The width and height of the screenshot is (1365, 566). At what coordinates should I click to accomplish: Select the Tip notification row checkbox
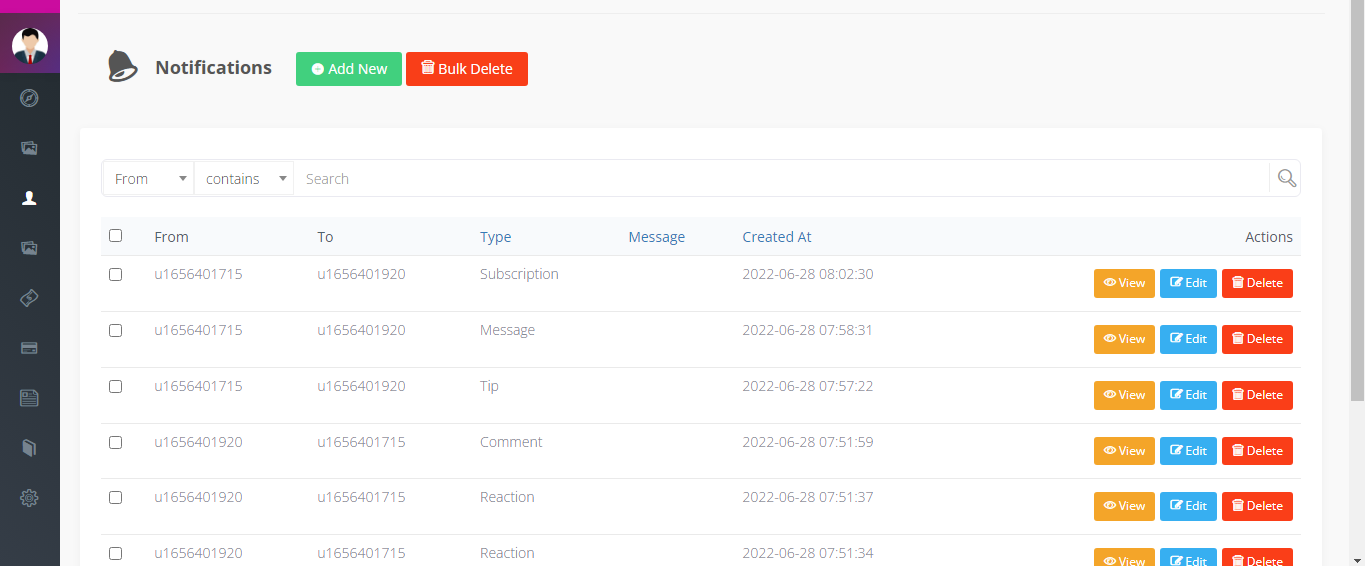click(115, 386)
